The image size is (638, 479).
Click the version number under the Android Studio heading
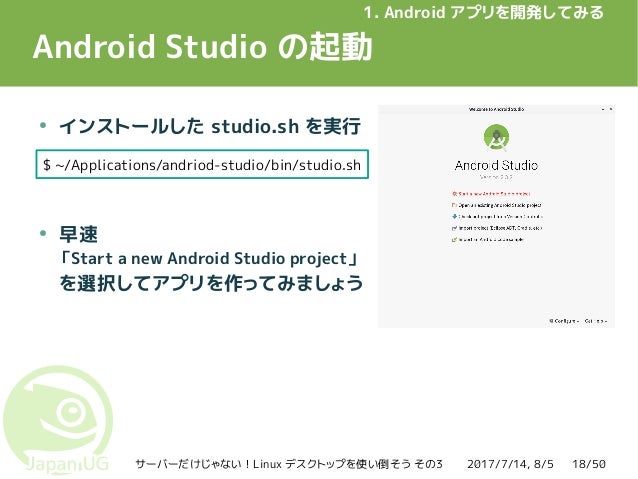click(496, 177)
